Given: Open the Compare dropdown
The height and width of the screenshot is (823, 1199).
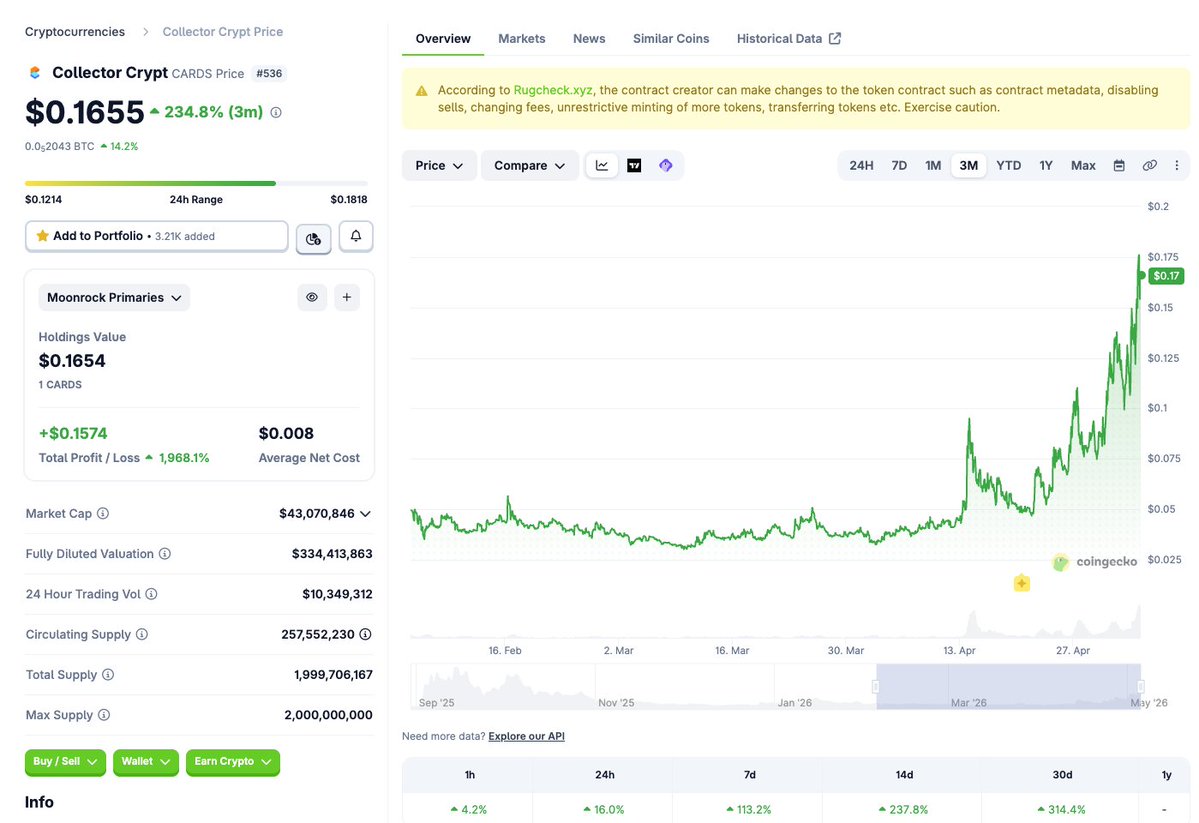Looking at the screenshot, I should click(529, 165).
